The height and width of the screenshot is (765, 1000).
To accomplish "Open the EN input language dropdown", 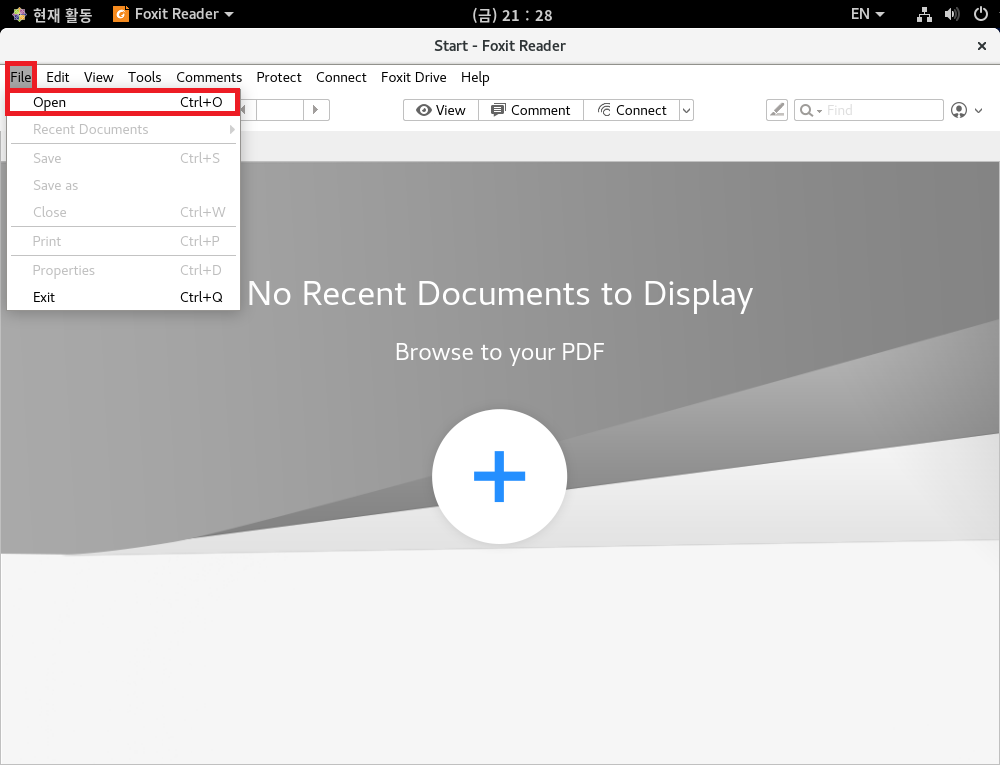I will [867, 14].
